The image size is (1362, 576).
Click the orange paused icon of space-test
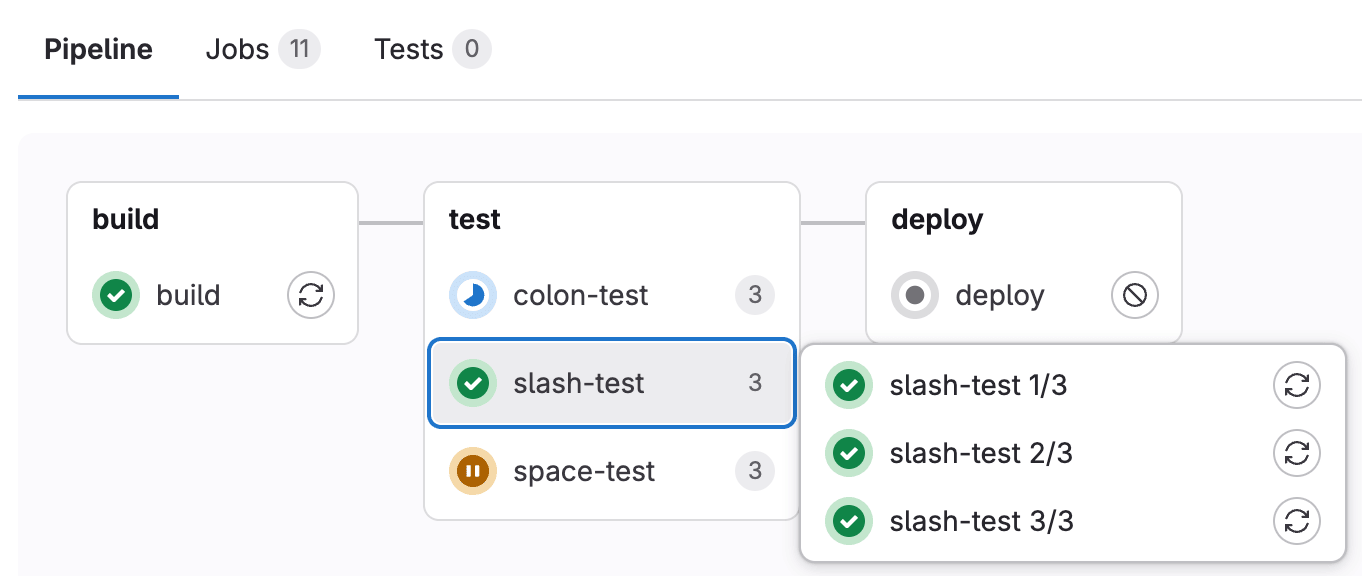(x=473, y=471)
